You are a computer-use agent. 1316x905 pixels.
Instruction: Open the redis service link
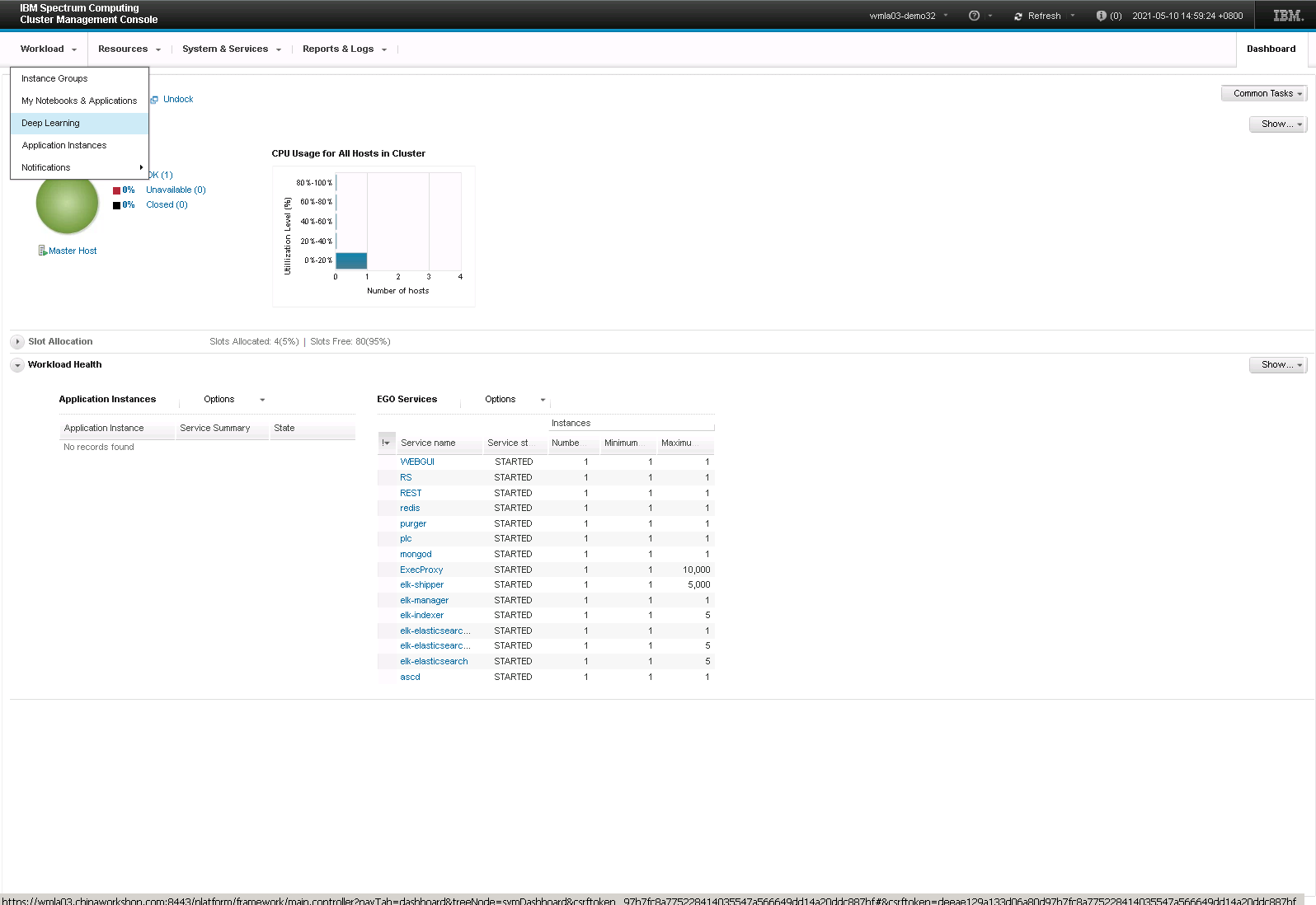(x=410, y=508)
